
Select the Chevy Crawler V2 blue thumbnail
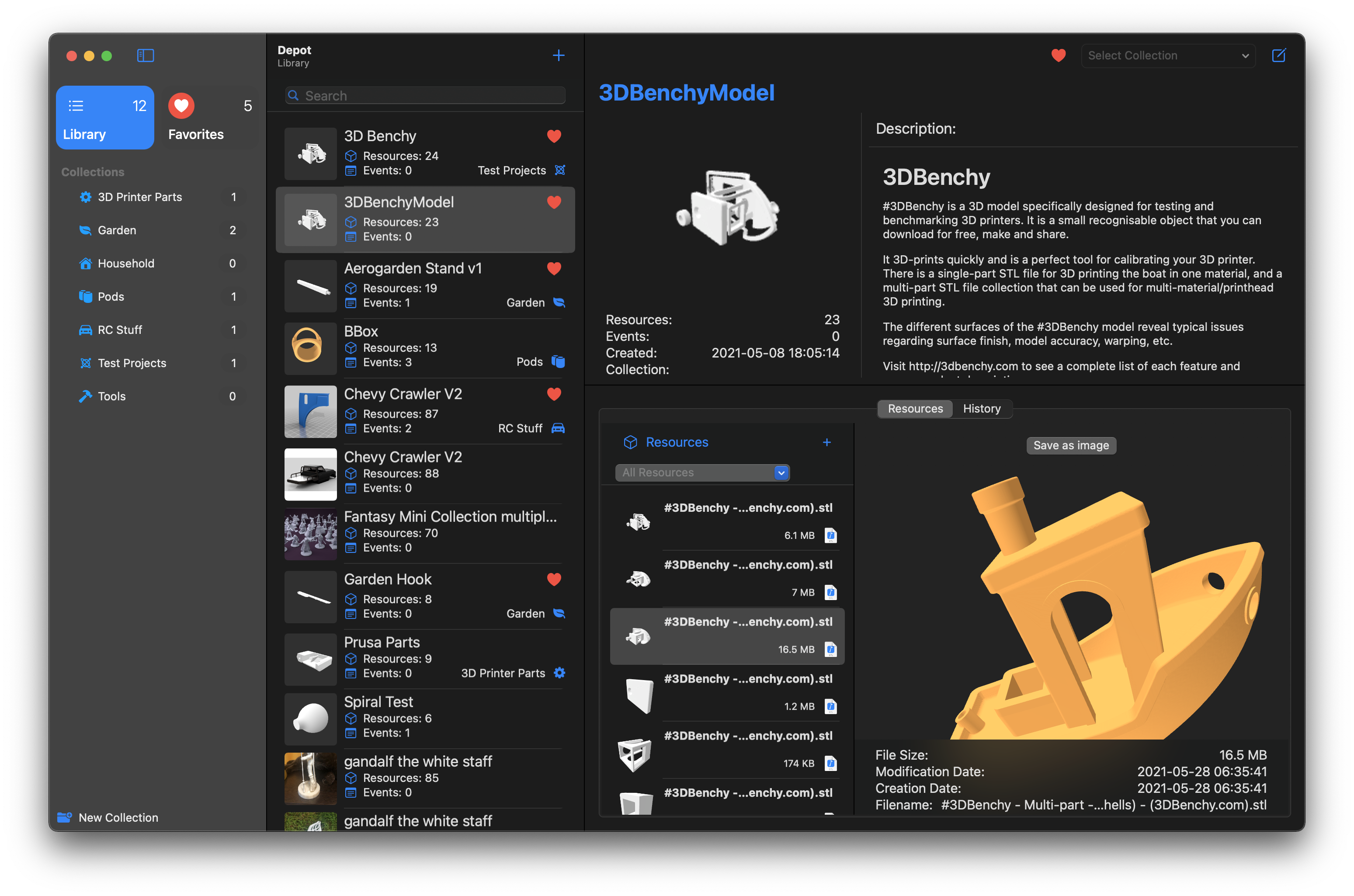(x=310, y=411)
